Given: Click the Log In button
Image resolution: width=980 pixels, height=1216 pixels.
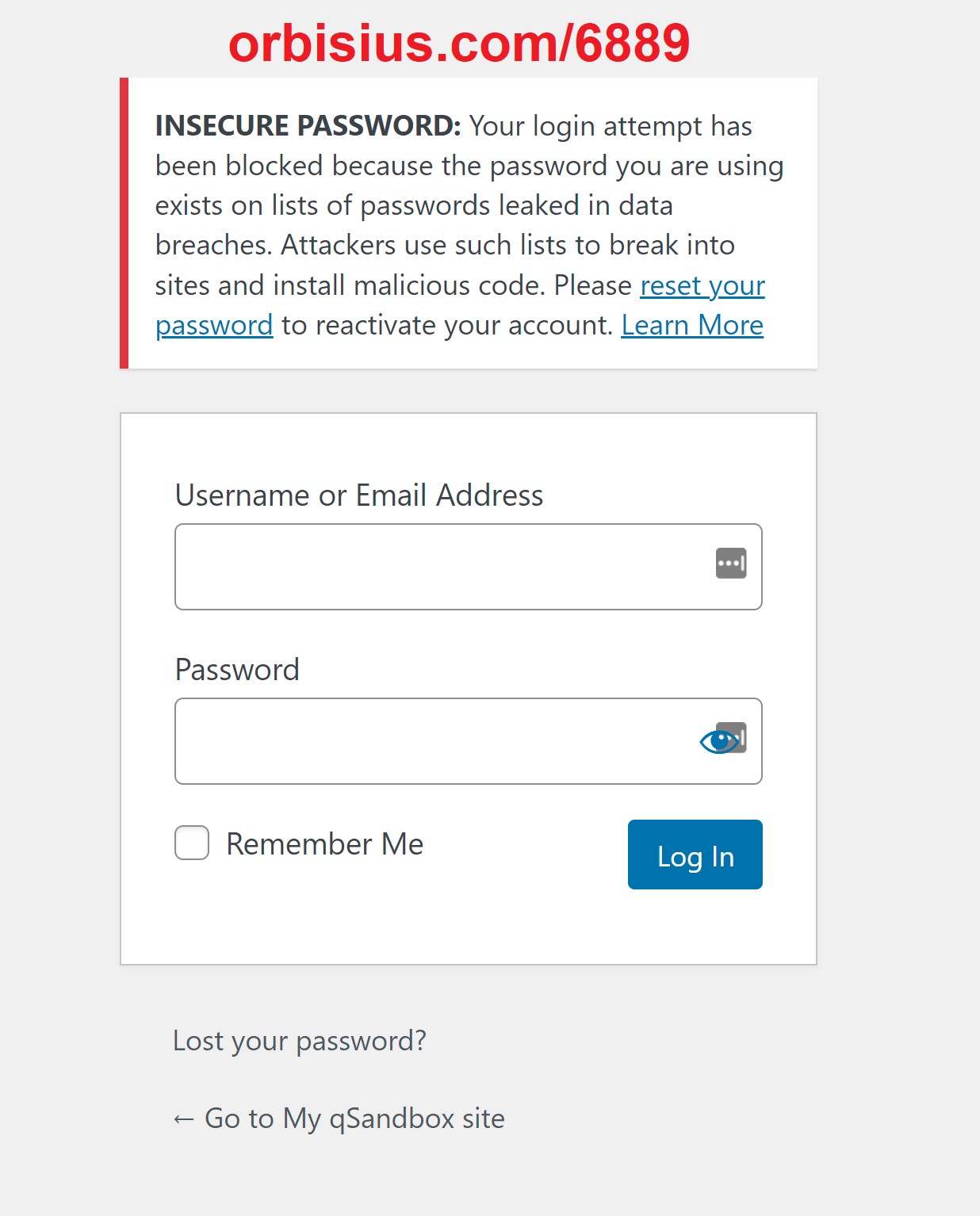Looking at the screenshot, I should tap(695, 855).
